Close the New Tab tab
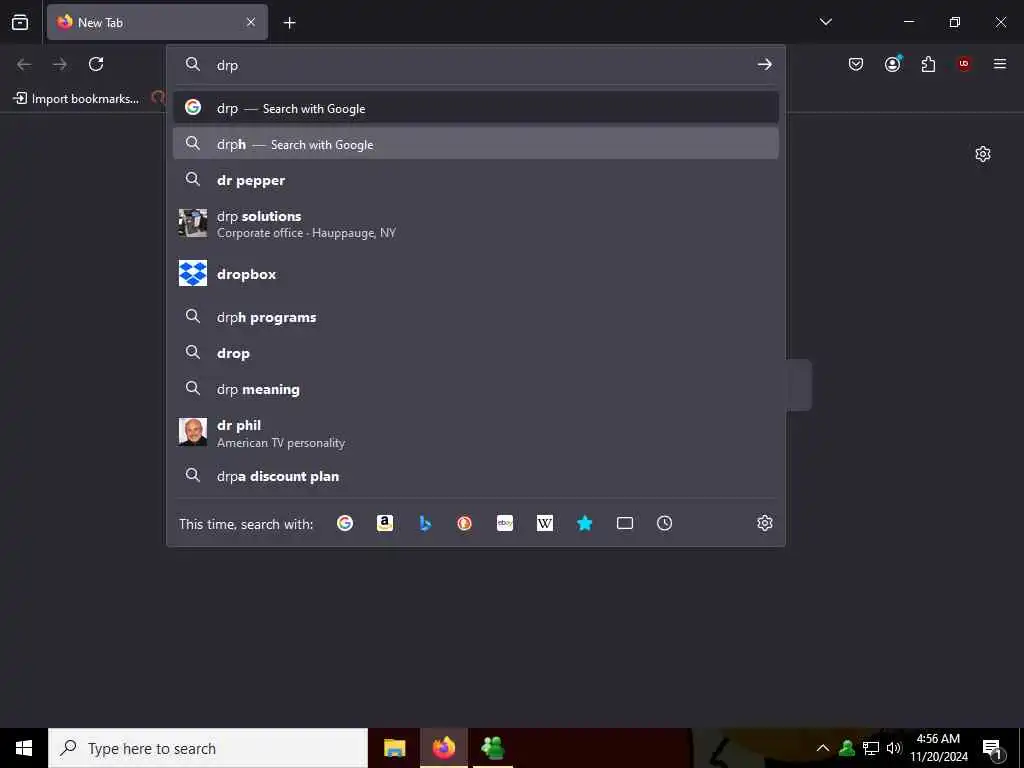This screenshot has height=768, width=1024. click(x=251, y=22)
